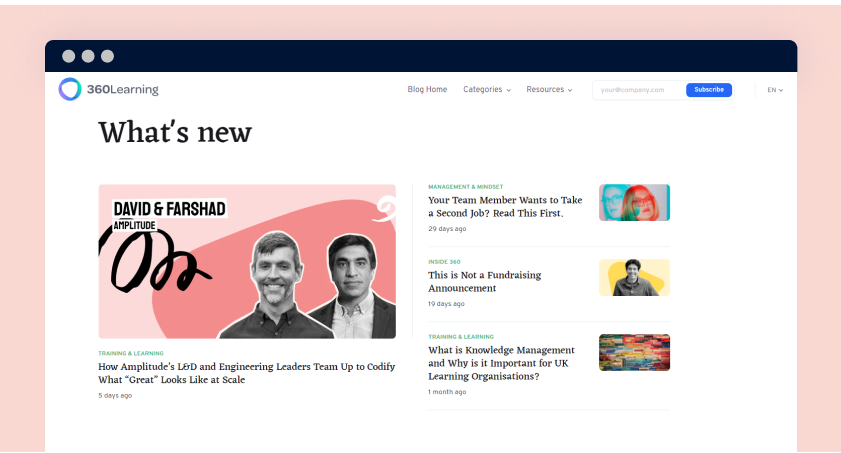Click the first gray window dot
This screenshot has height=453, width=841.
pyautogui.click(x=69, y=56)
